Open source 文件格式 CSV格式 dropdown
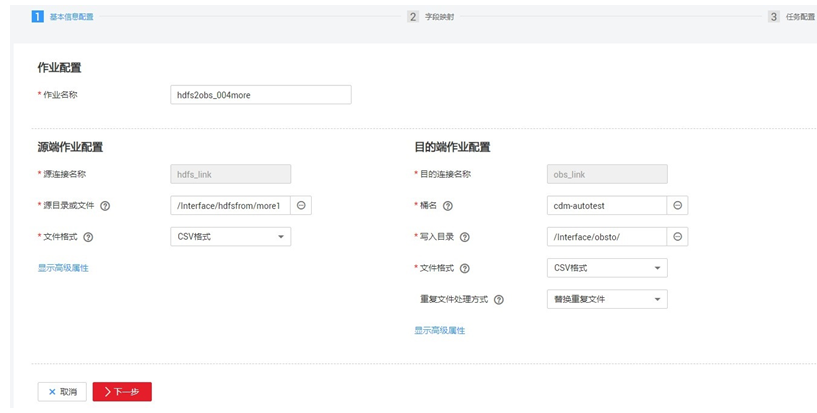 pos(230,237)
